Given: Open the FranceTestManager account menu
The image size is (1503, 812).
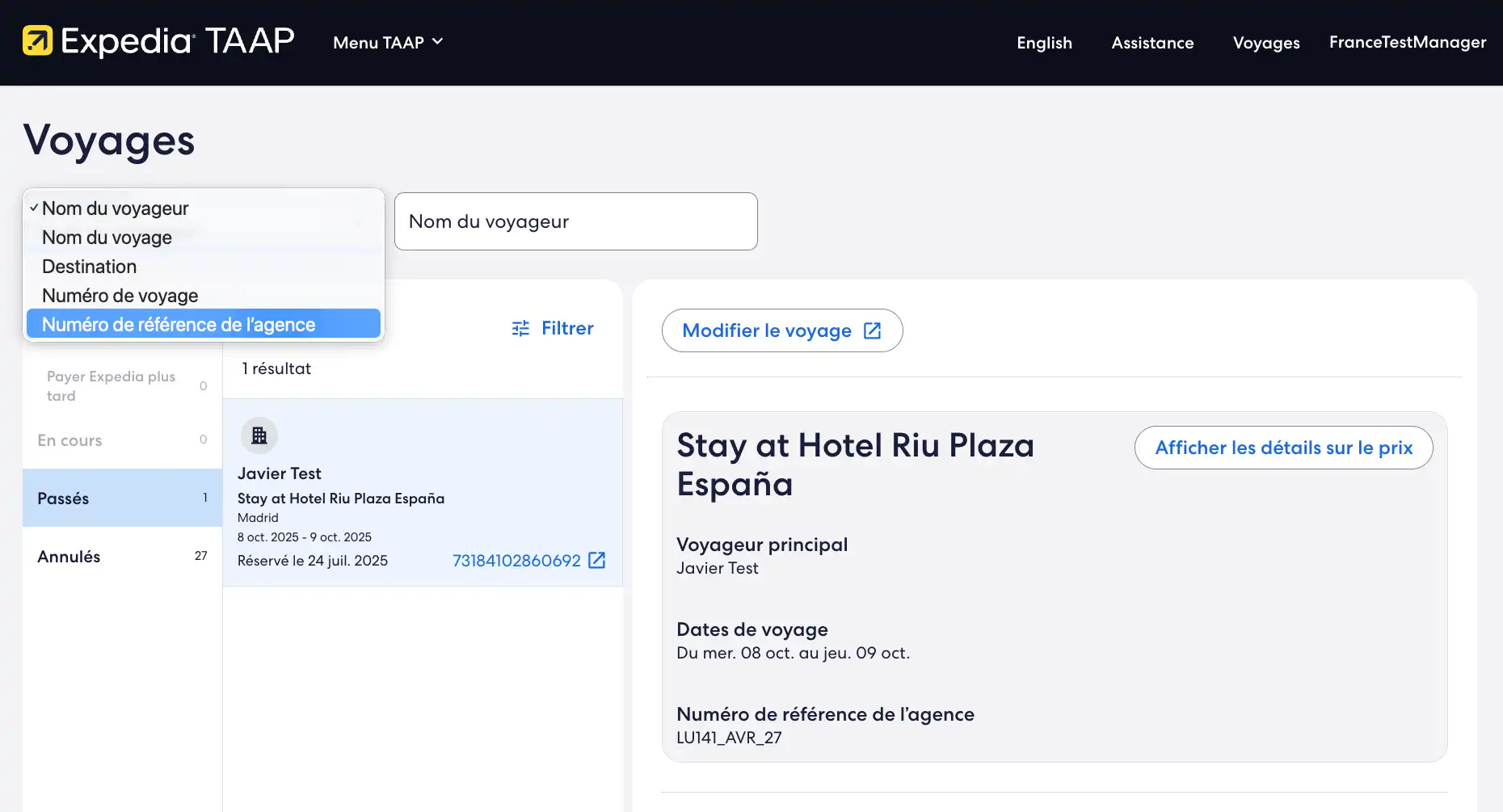Looking at the screenshot, I should [x=1408, y=42].
